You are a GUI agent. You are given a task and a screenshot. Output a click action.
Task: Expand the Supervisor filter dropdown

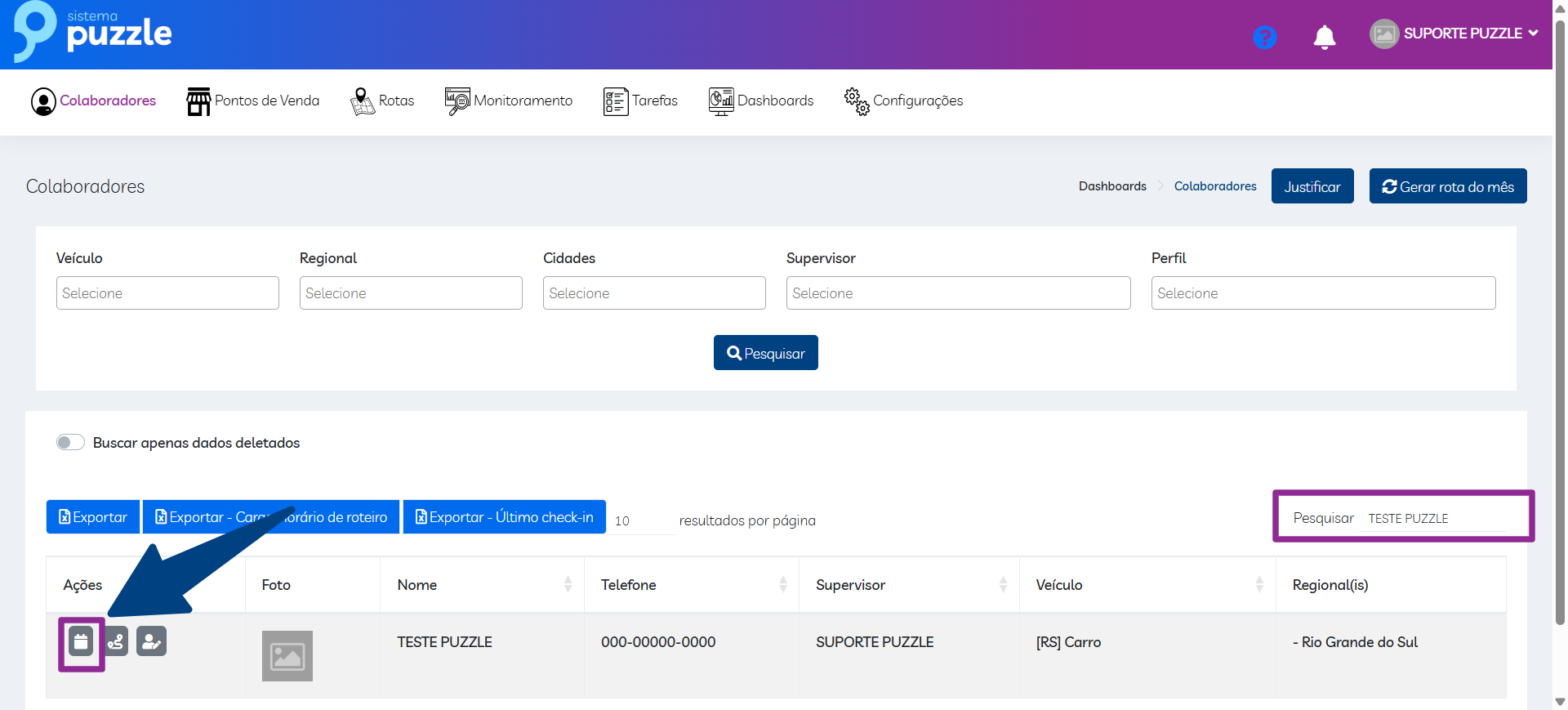(958, 293)
